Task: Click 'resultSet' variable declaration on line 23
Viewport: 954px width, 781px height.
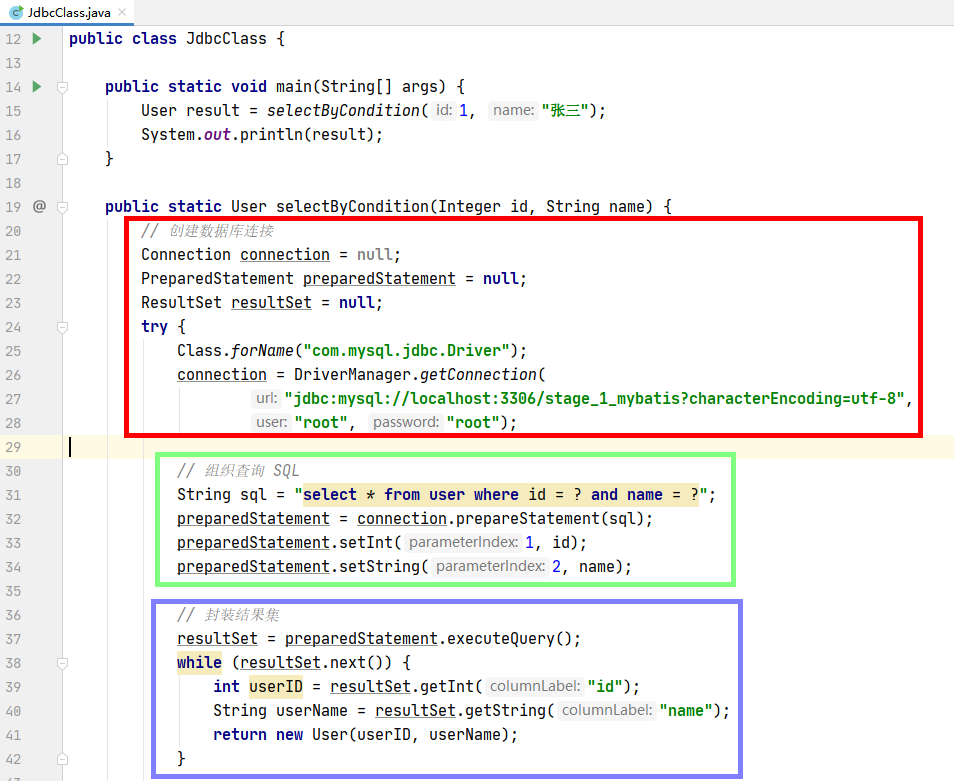Action: click(x=271, y=303)
